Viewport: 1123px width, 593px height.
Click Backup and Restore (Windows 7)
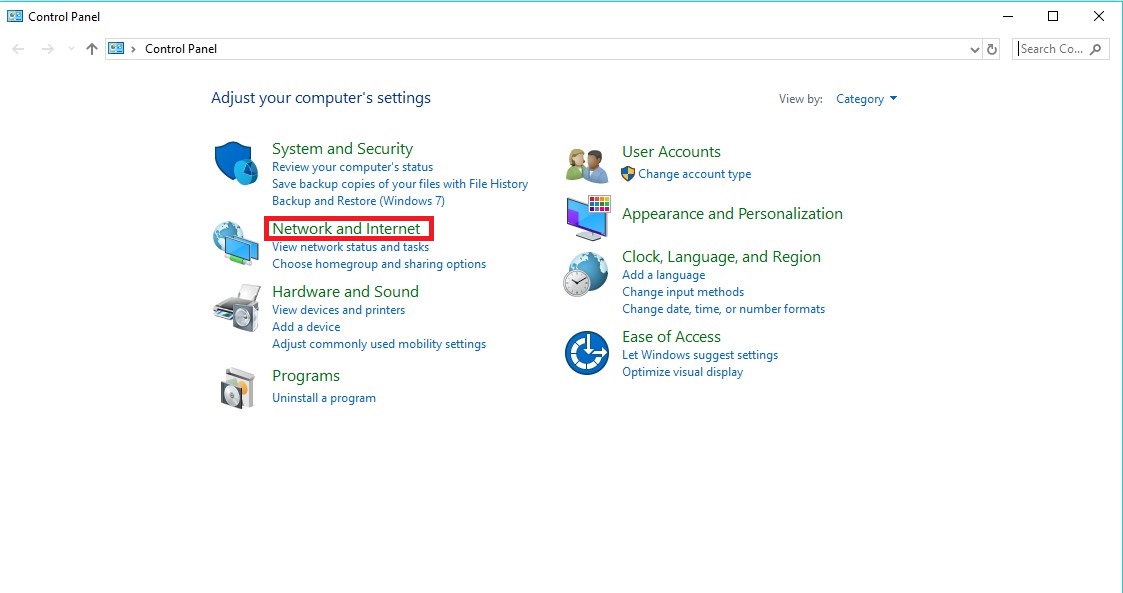click(358, 201)
